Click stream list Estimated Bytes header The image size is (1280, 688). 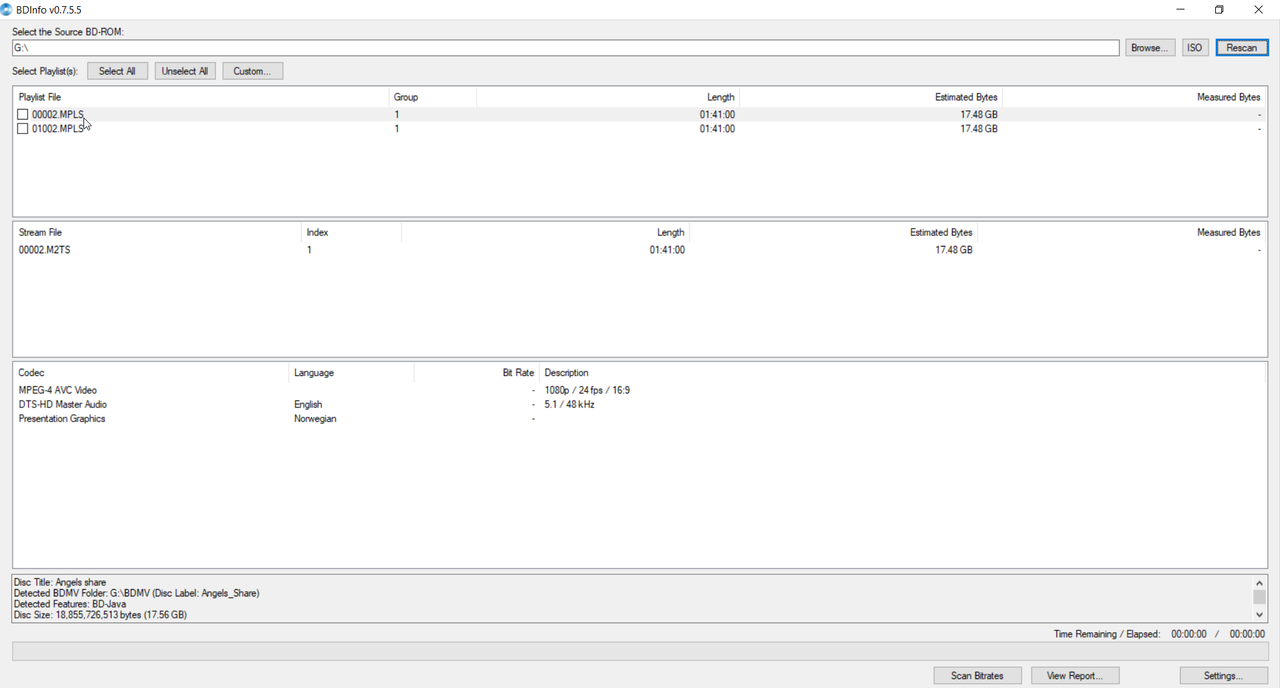coord(834,232)
